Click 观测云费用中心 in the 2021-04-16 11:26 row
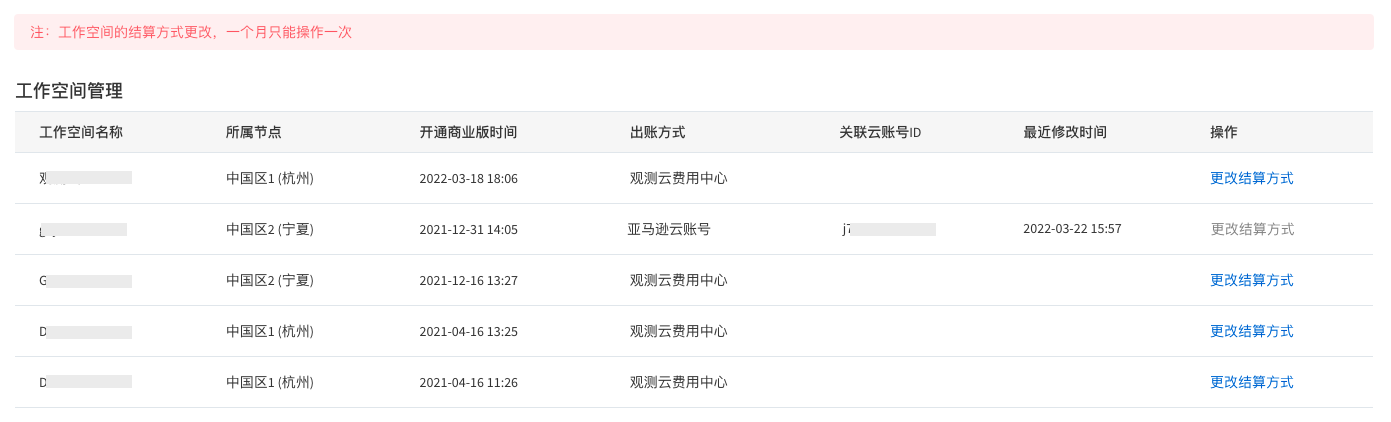 [x=678, y=382]
